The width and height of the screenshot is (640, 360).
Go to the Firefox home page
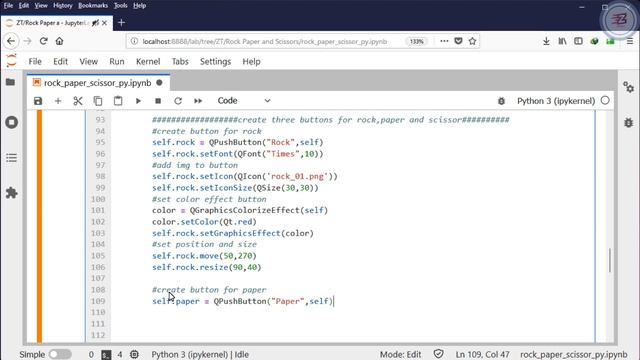point(60,41)
